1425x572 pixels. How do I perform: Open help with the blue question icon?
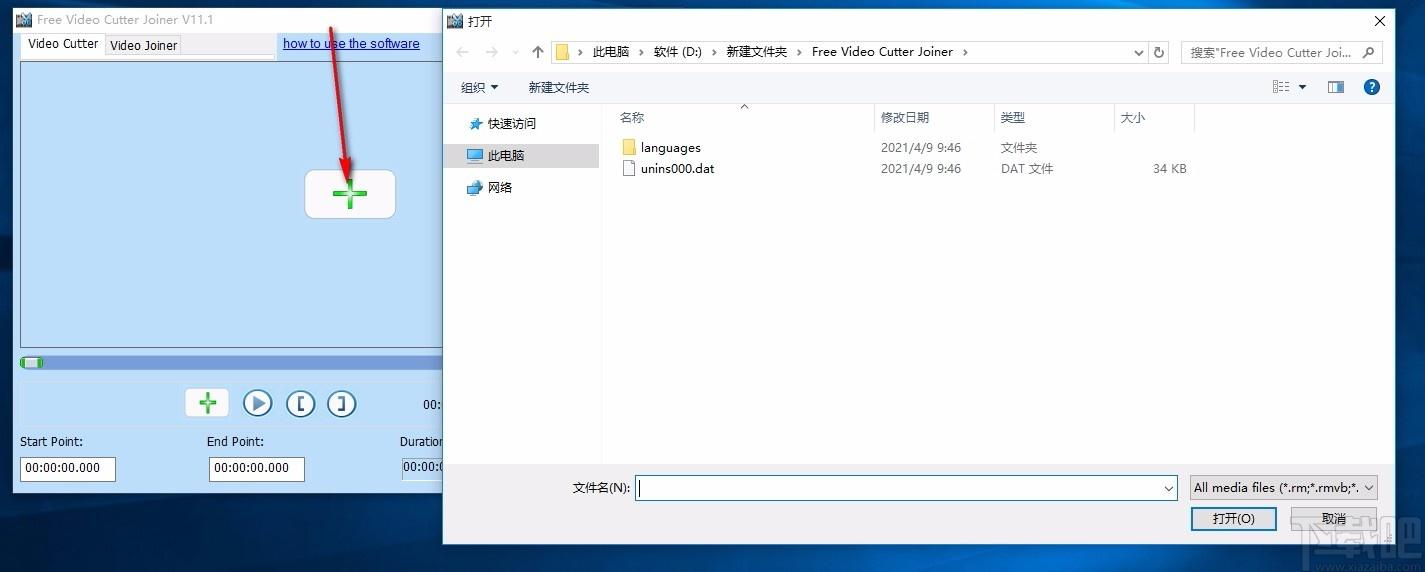click(1372, 87)
